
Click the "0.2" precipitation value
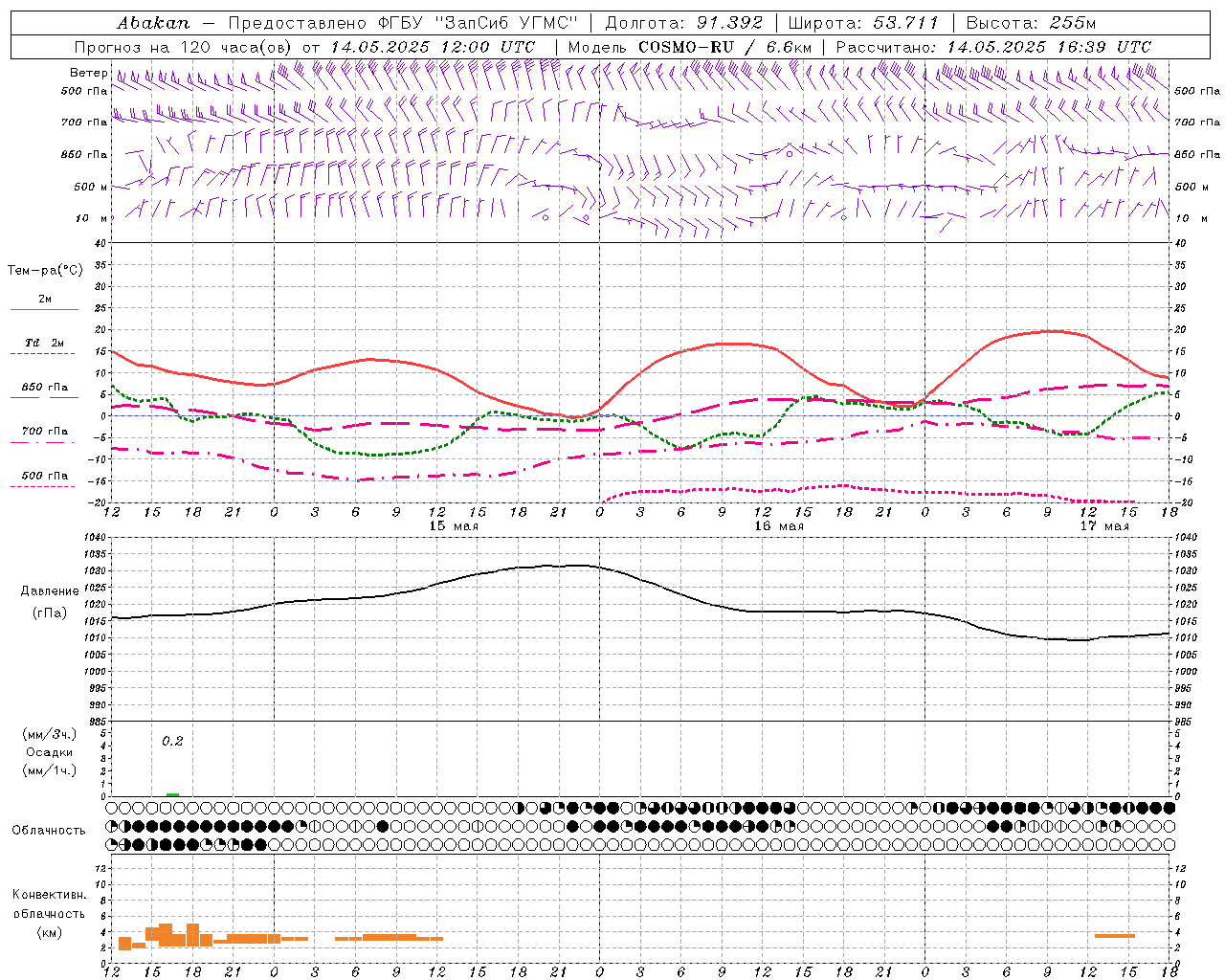tap(172, 741)
